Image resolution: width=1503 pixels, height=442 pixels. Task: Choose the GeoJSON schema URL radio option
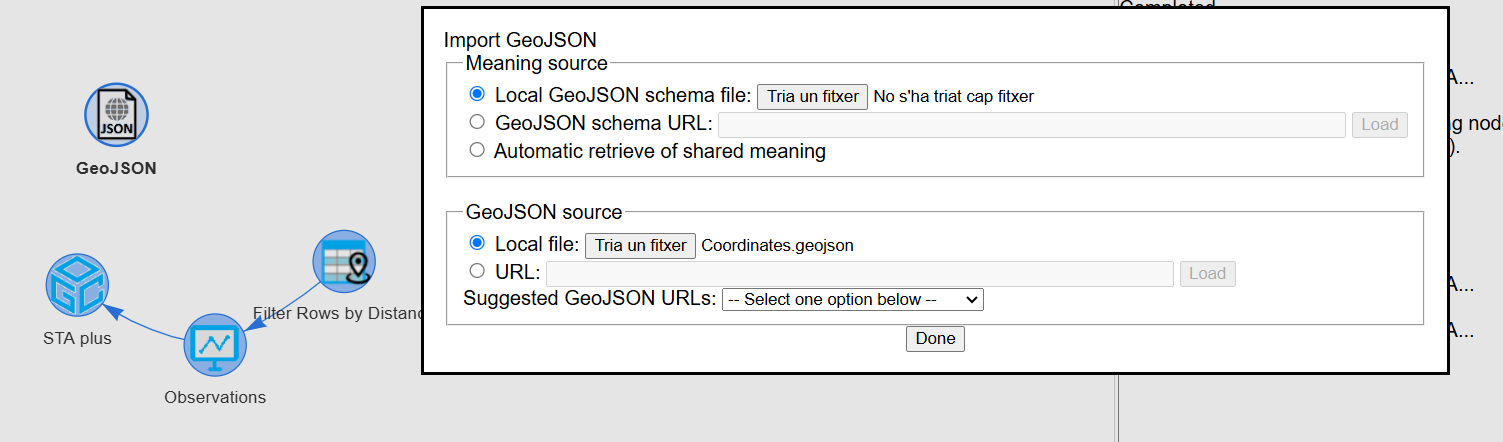coord(477,123)
